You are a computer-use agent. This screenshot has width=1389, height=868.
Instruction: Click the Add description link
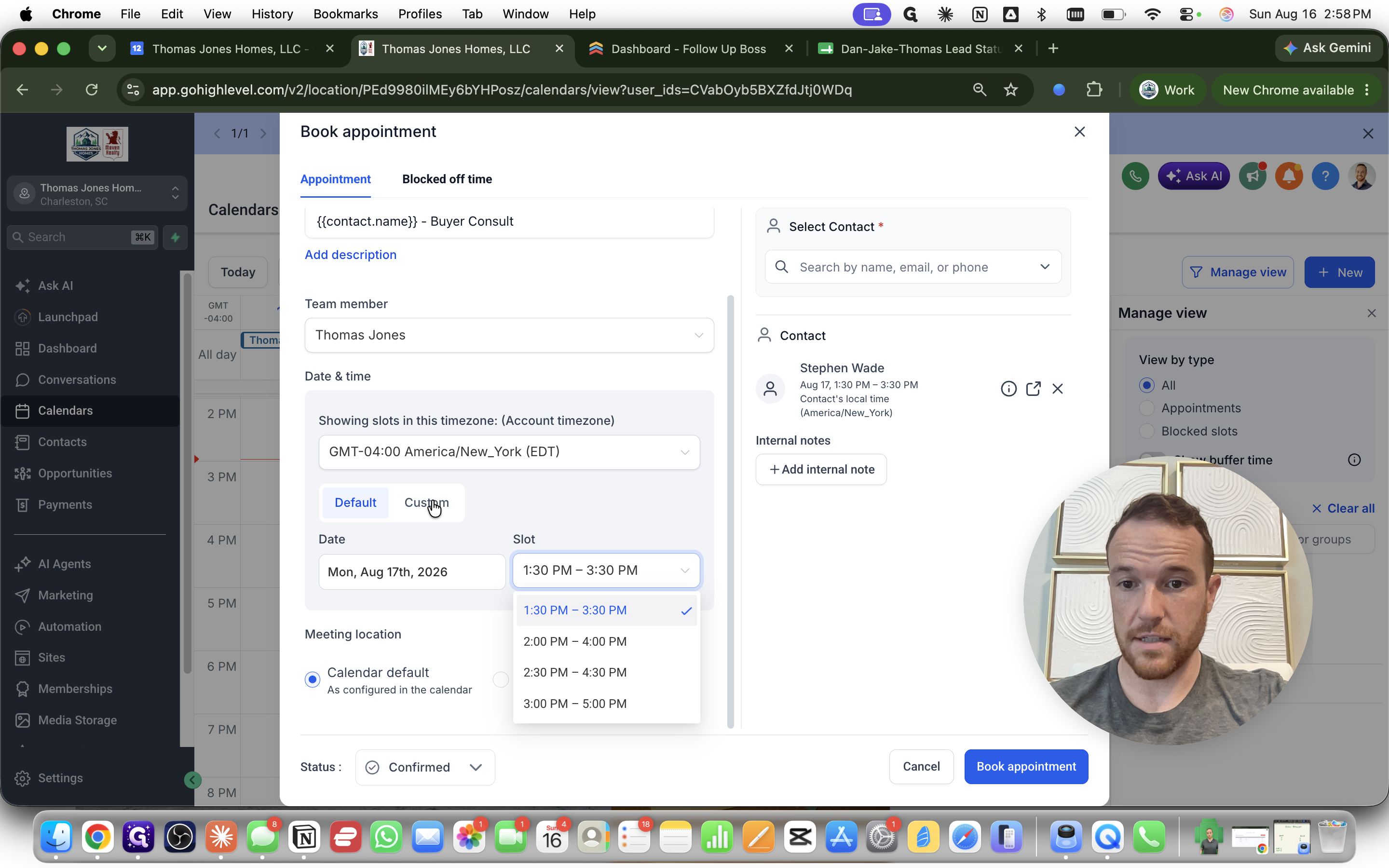click(x=351, y=254)
